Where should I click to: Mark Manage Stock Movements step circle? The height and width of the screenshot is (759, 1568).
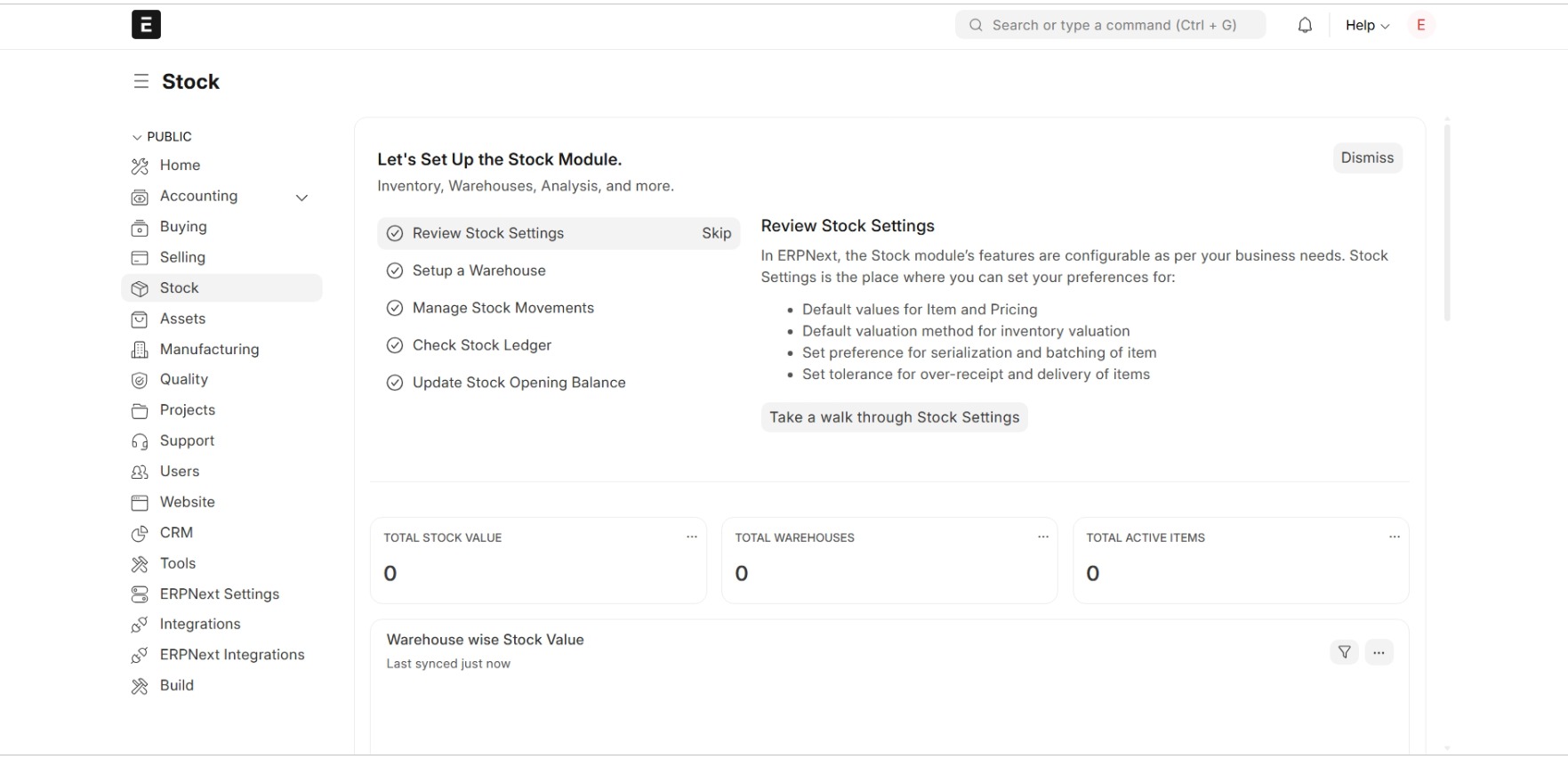395,309
